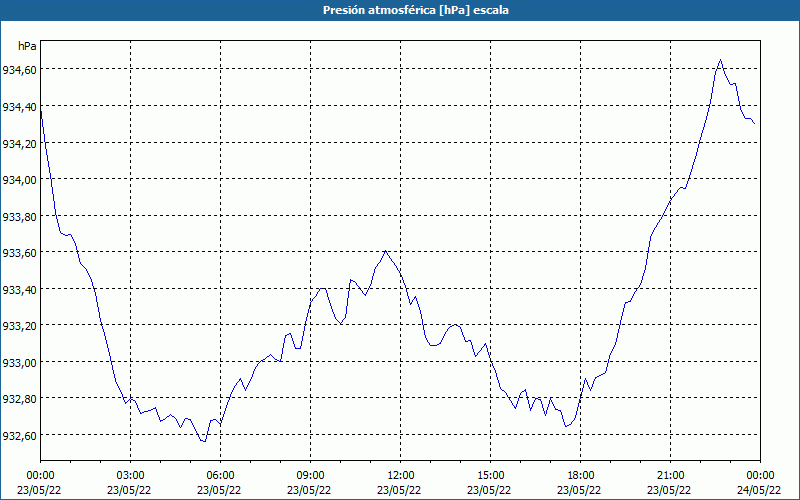The image size is (800, 500).
Task: Select the 933,00 pressure label
Action: [19, 362]
